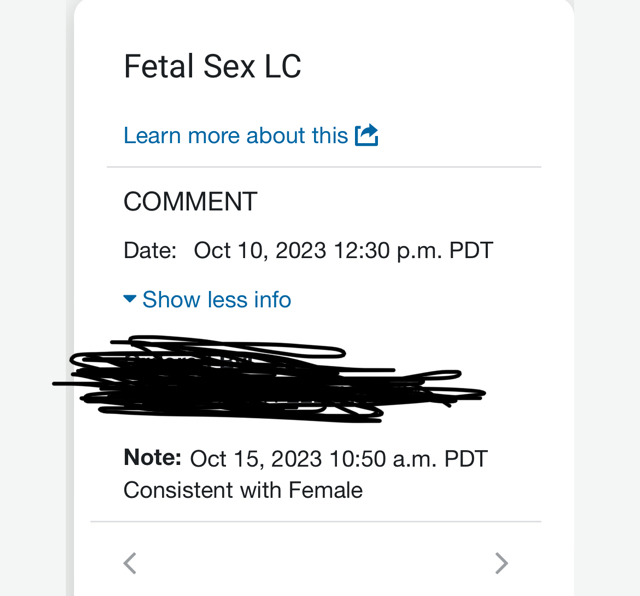The width and height of the screenshot is (640, 596).
Task: Go to previous result with left chevron
Action: (130, 563)
